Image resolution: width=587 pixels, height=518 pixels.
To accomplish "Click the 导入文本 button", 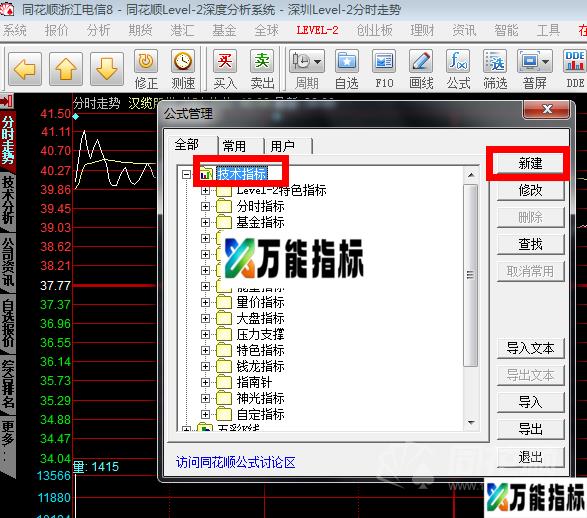I will coord(530,348).
